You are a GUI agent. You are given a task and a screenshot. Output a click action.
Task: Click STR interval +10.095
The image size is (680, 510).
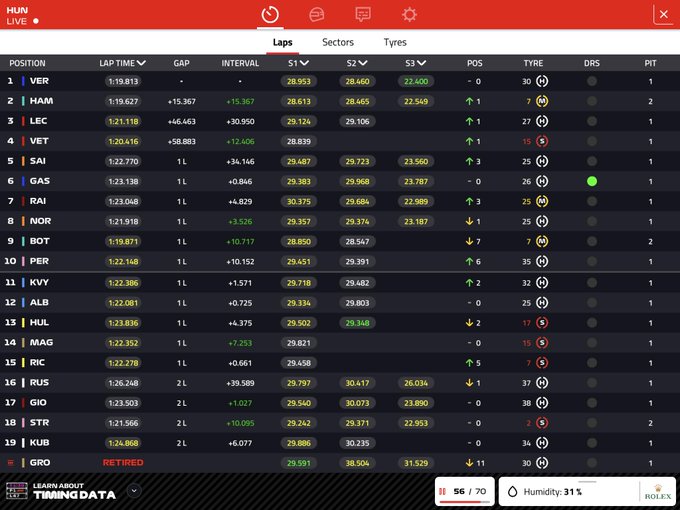(x=240, y=423)
